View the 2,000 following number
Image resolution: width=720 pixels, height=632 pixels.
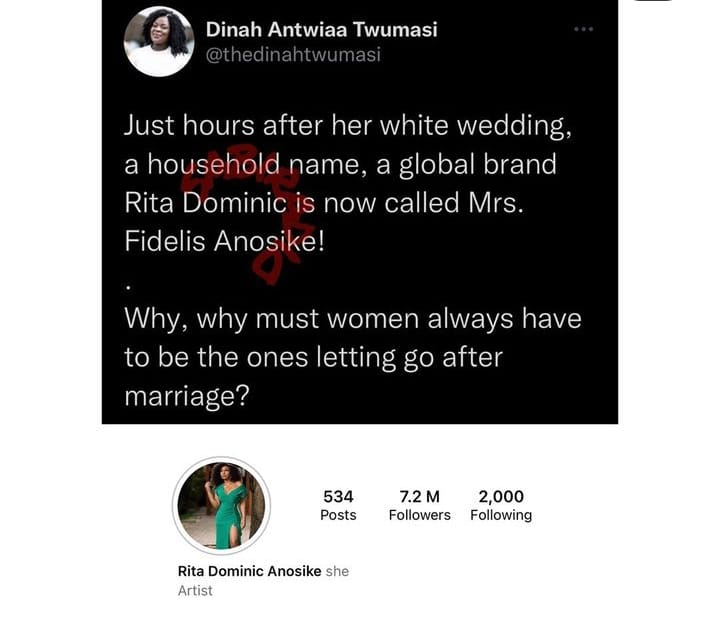[501, 496]
